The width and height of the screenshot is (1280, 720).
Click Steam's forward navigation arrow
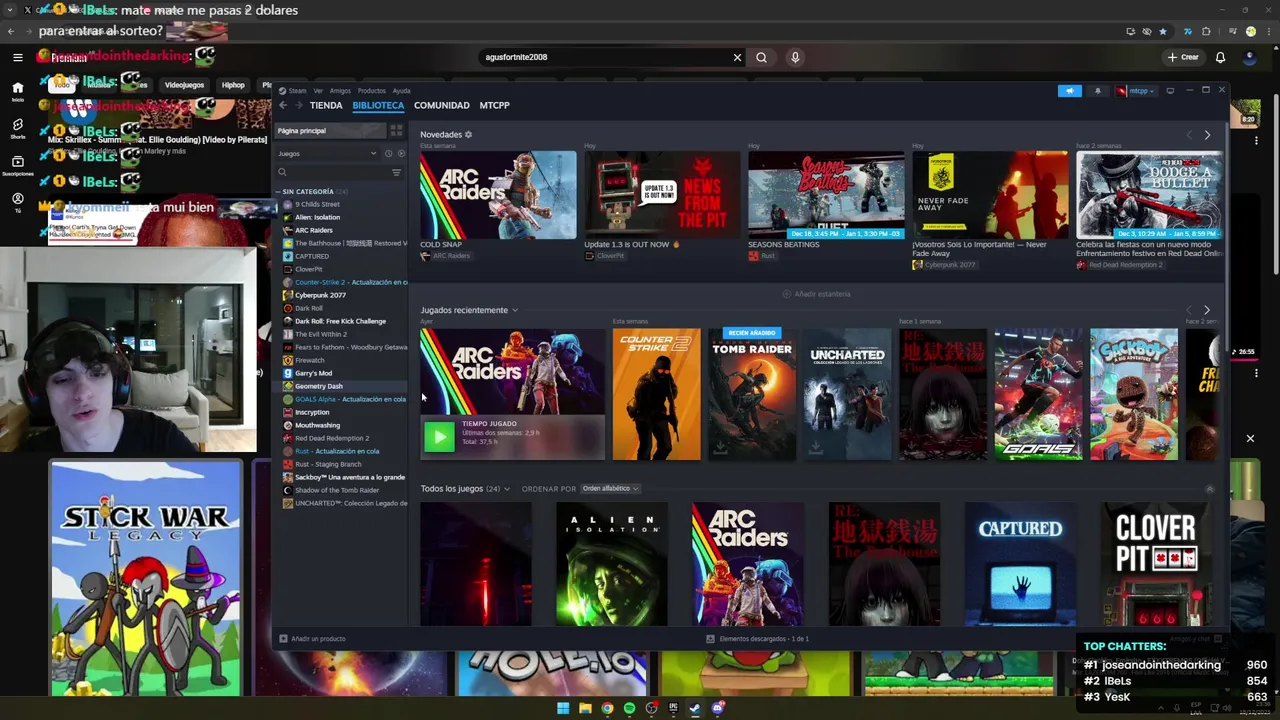(298, 105)
